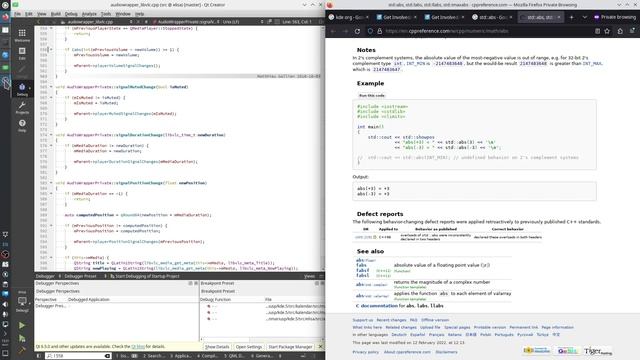Click the site security padlock icon
The height and width of the screenshot is (360, 640).
(380, 31)
